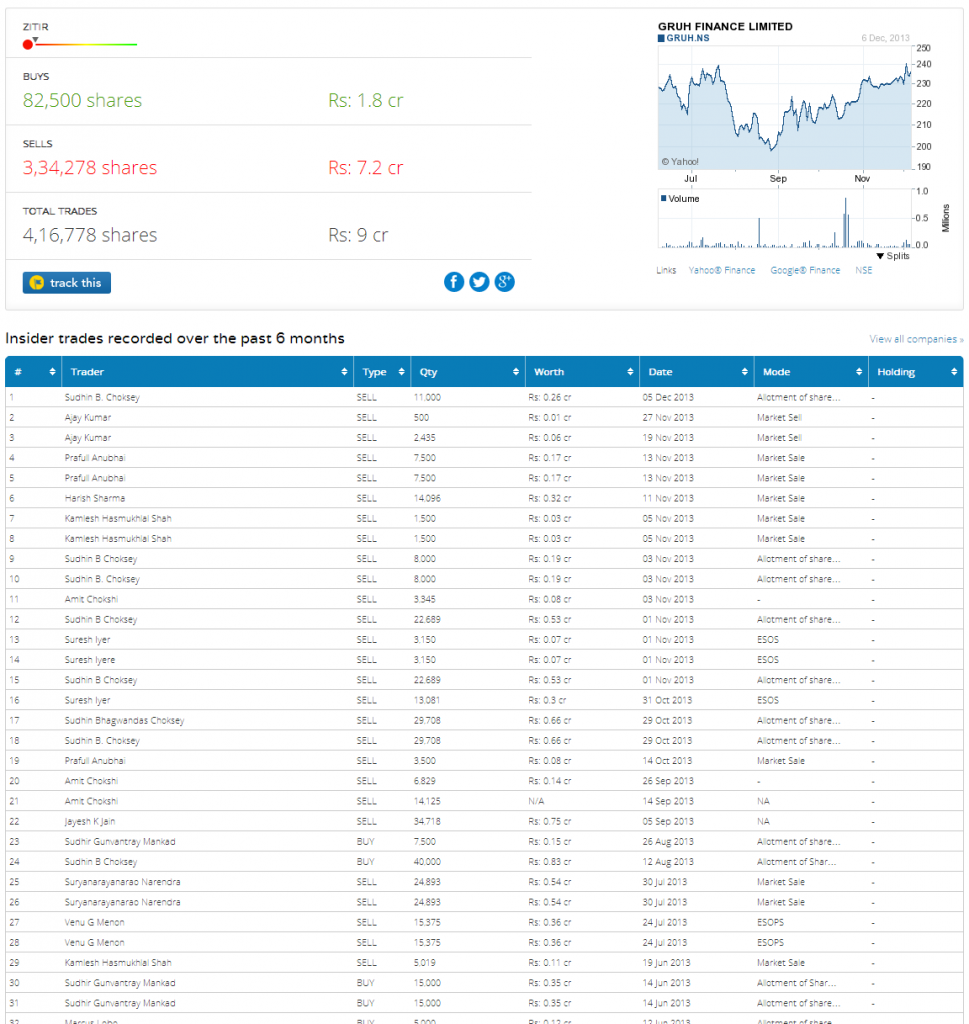Click 'Rs: 7.2 cr' sells worth

[x=366, y=168]
